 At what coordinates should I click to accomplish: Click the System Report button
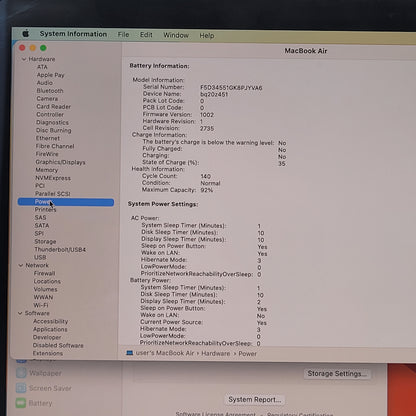(x=255, y=399)
